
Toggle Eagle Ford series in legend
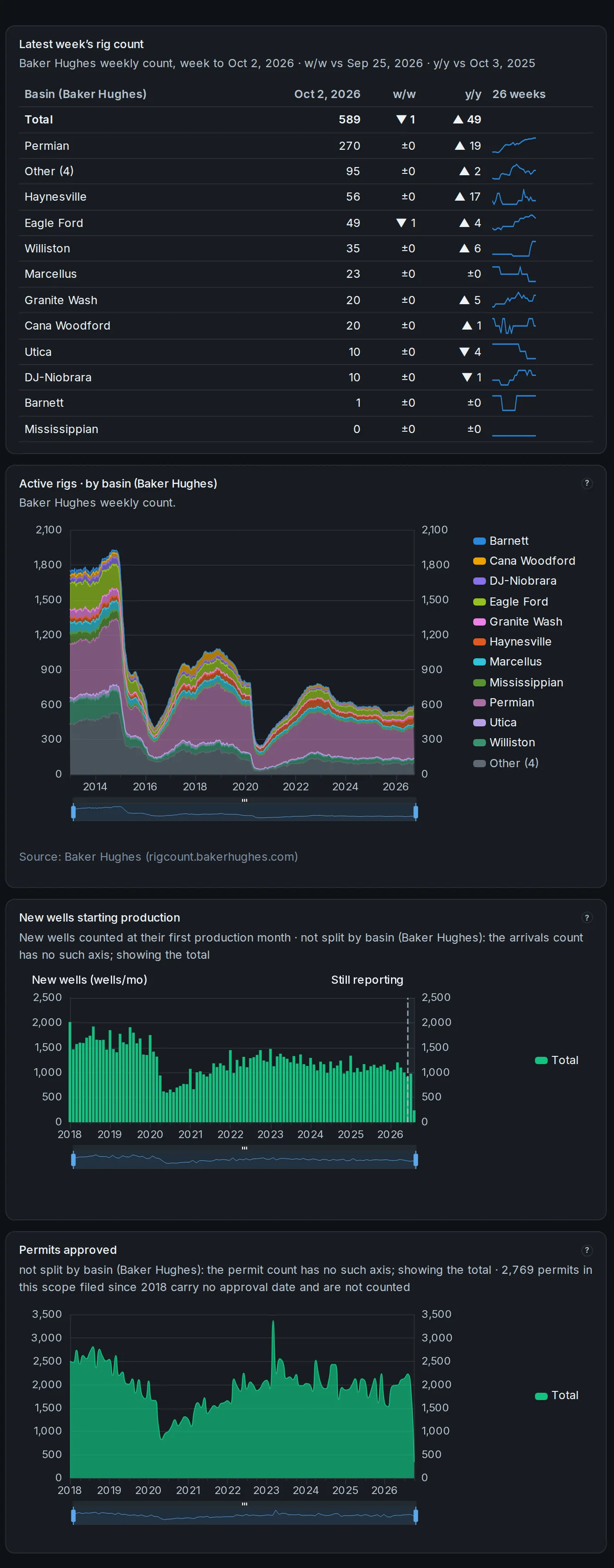tap(510, 602)
